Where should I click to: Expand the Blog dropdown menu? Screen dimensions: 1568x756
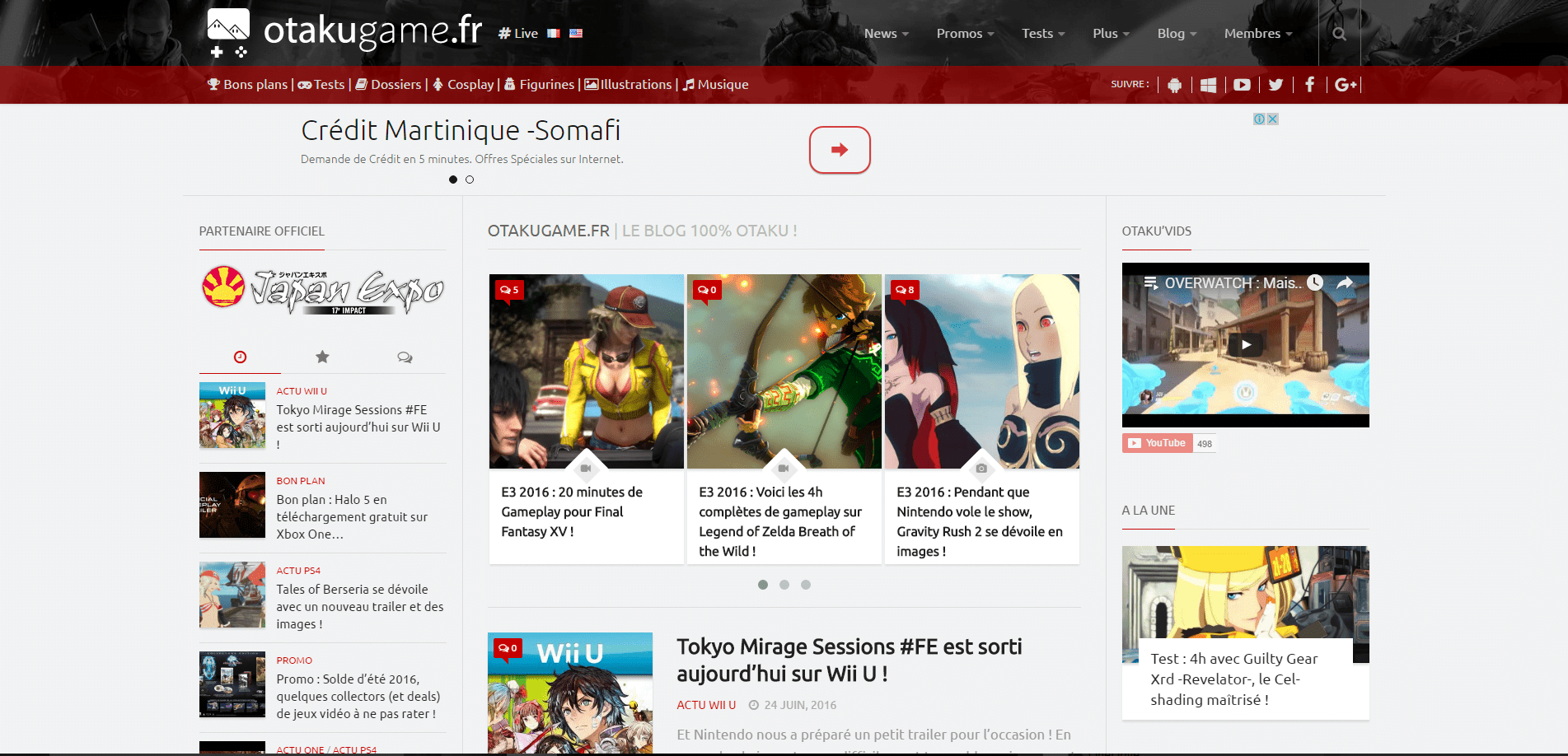[1177, 34]
